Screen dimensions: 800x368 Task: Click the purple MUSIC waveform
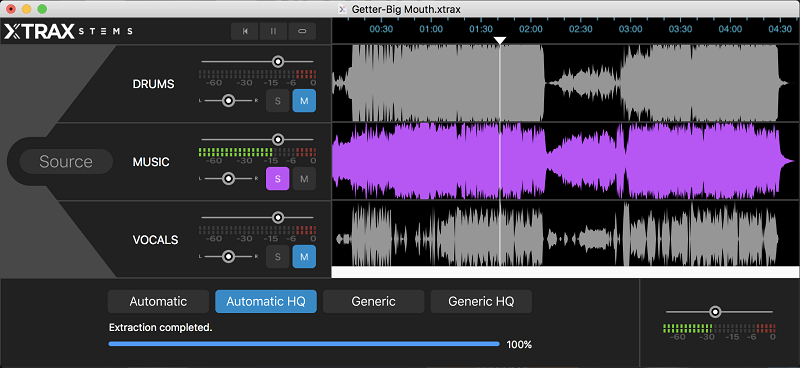565,161
